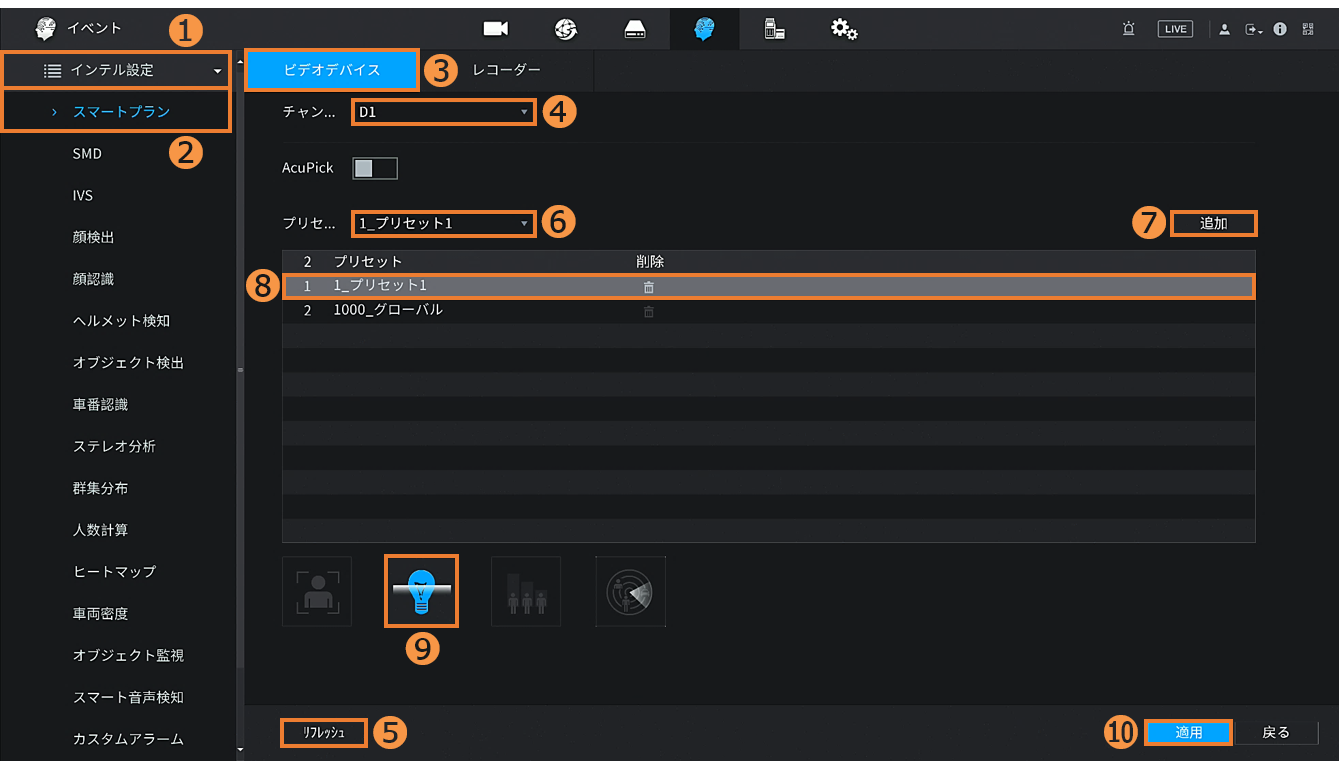Open the storage drive icon in the top bar
Image resolution: width=1339 pixels, height=782 pixels.
tap(635, 29)
